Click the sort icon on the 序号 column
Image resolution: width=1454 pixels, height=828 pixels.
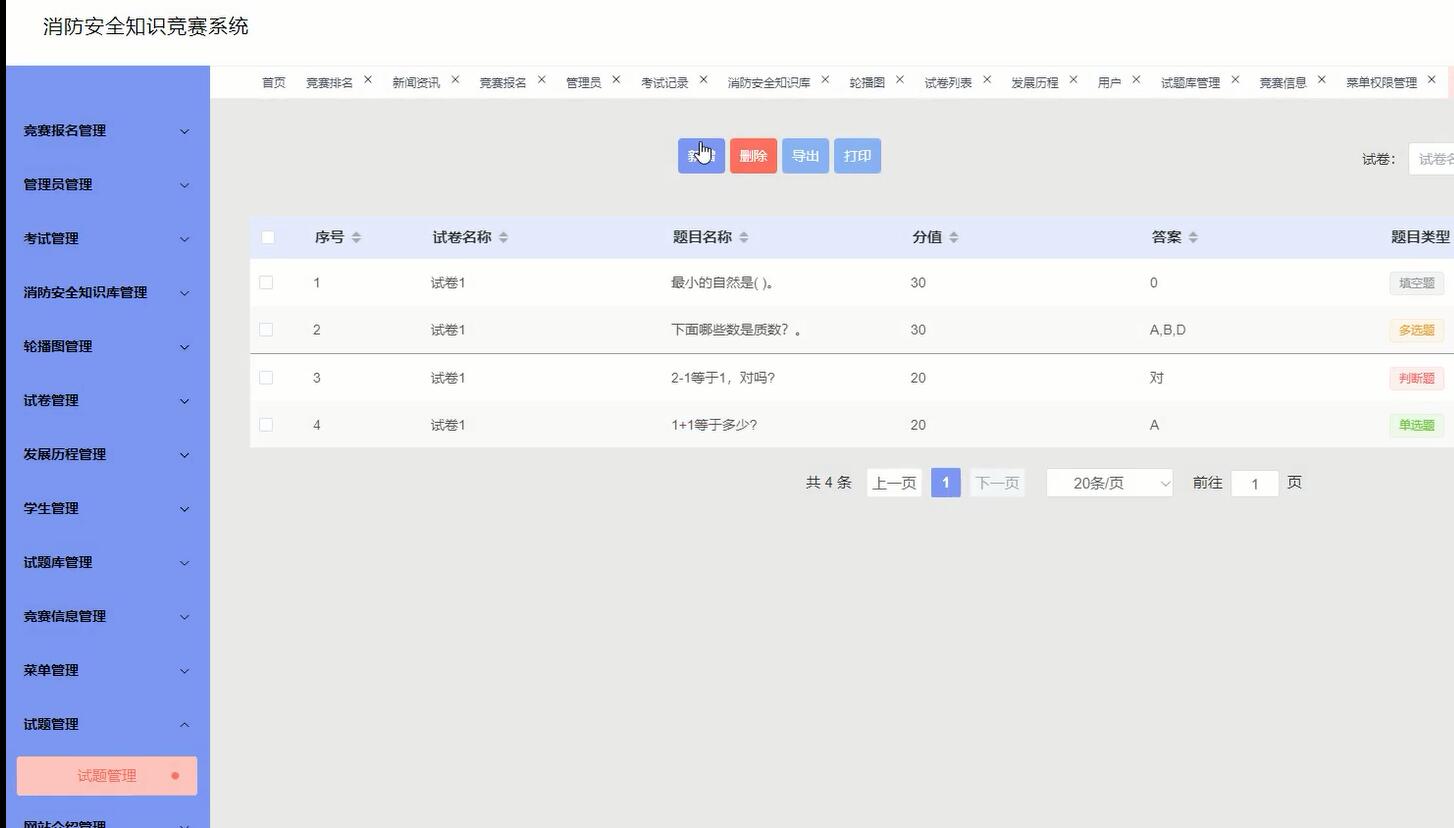click(x=354, y=237)
